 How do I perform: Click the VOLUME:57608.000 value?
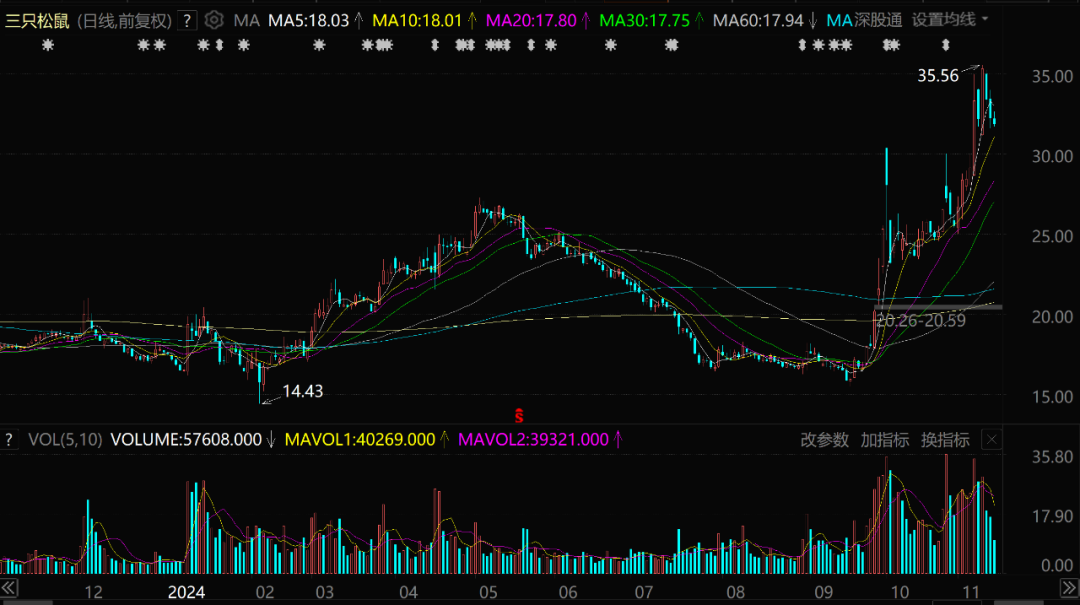pos(186,440)
